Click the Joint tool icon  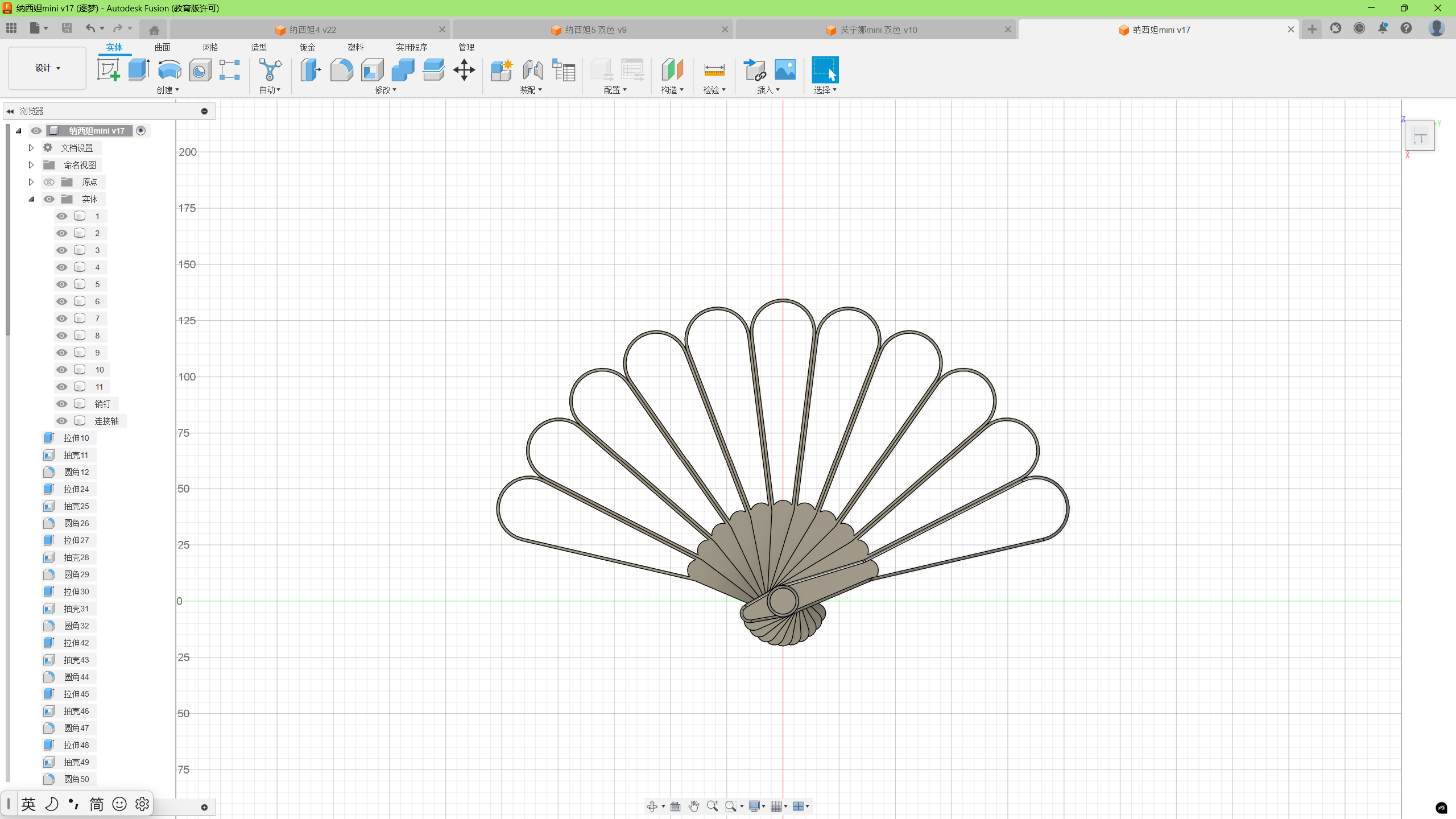533,70
